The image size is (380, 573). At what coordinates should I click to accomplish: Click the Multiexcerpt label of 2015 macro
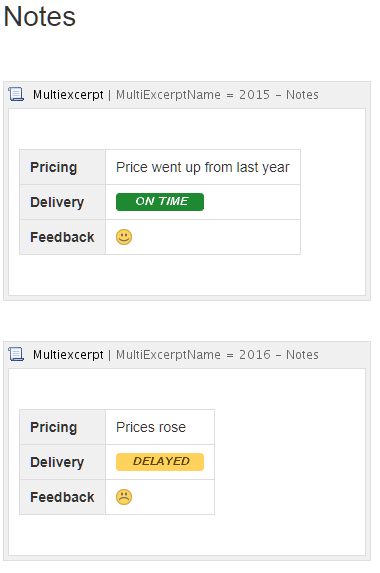point(68,95)
